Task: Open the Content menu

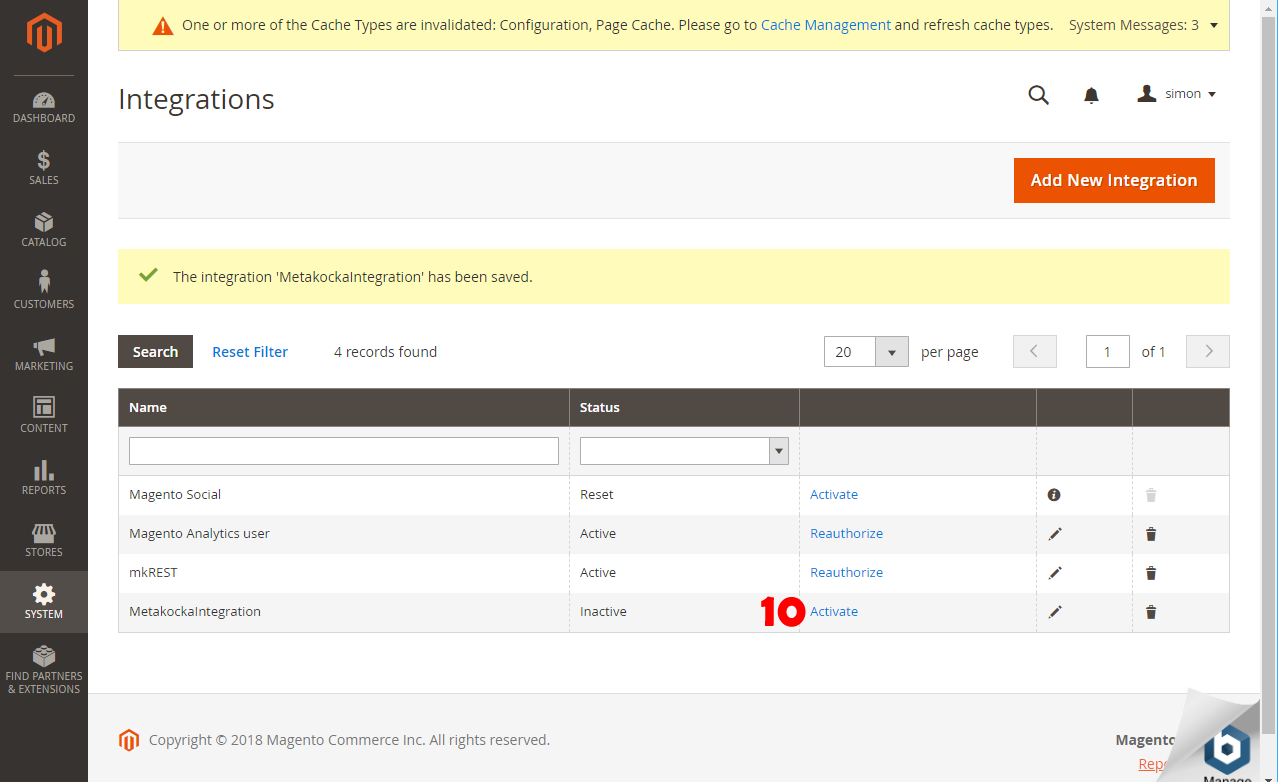Action: click(x=44, y=416)
